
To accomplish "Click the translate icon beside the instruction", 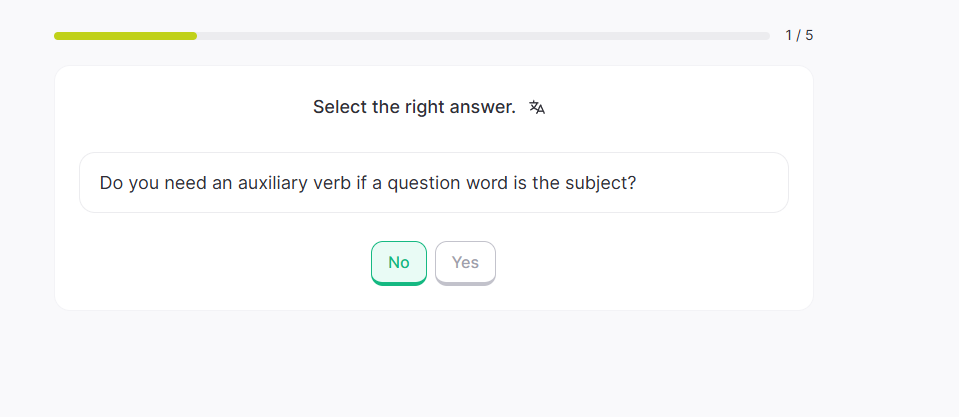I will tap(537, 107).
